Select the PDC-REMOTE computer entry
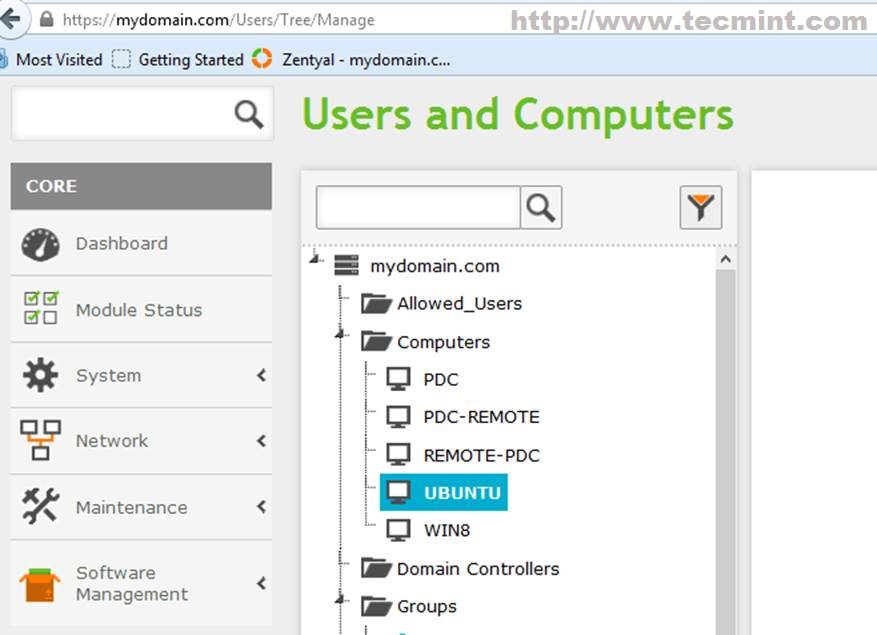Viewport: 877px width, 635px height. coord(464,417)
